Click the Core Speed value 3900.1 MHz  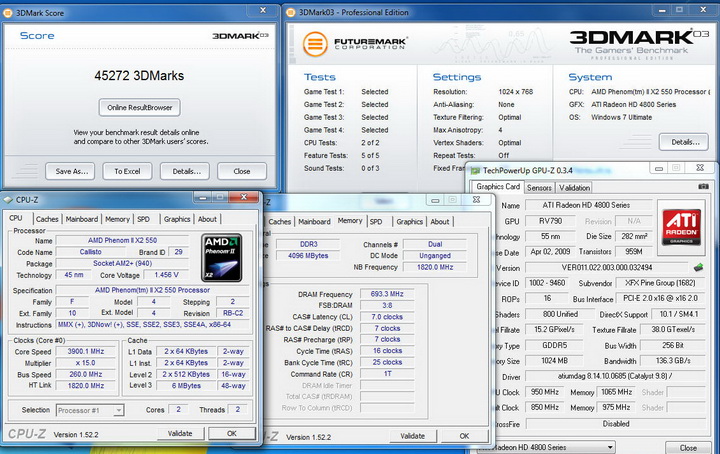pos(86,351)
